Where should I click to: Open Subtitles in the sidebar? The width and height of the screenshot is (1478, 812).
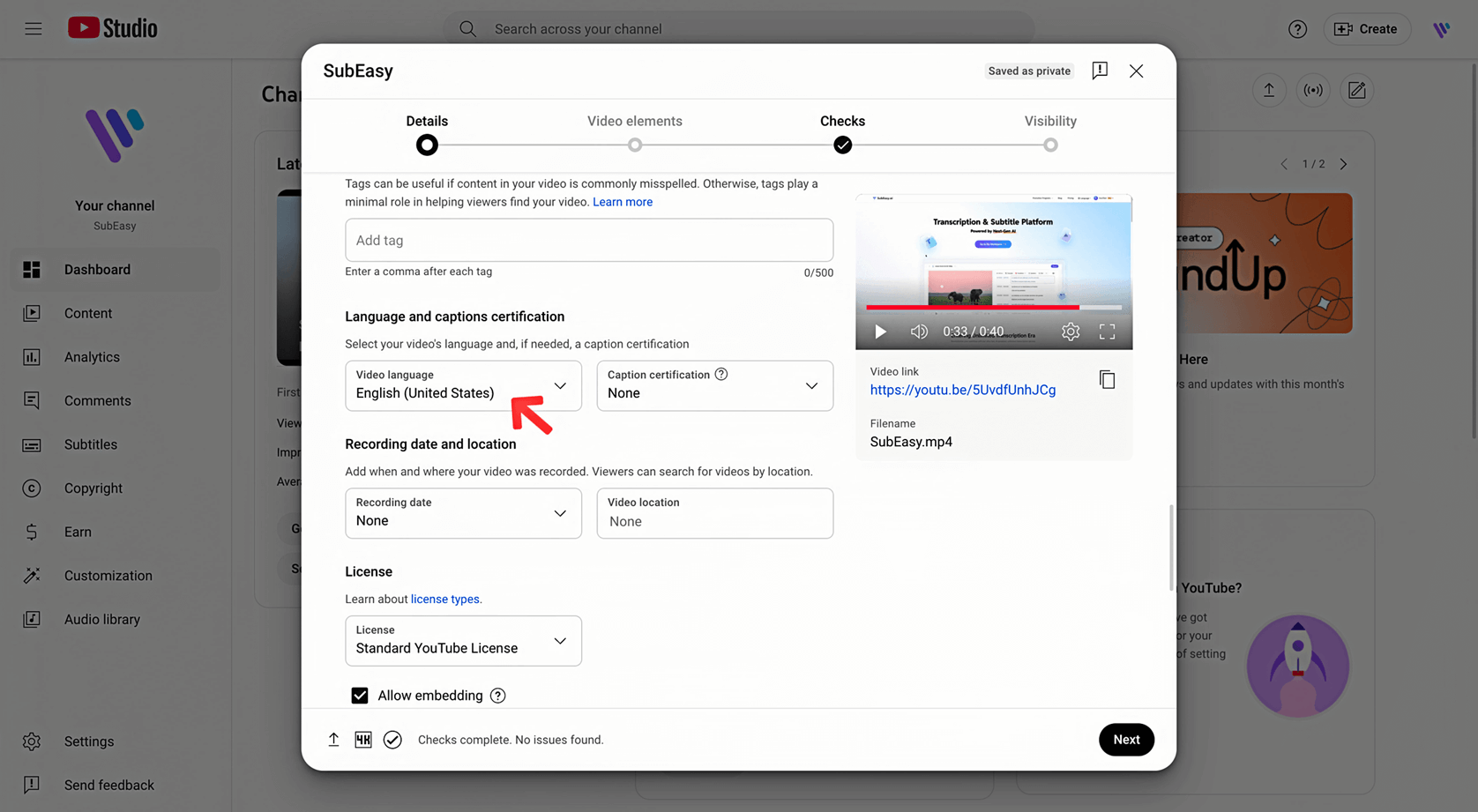(x=116, y=444)
